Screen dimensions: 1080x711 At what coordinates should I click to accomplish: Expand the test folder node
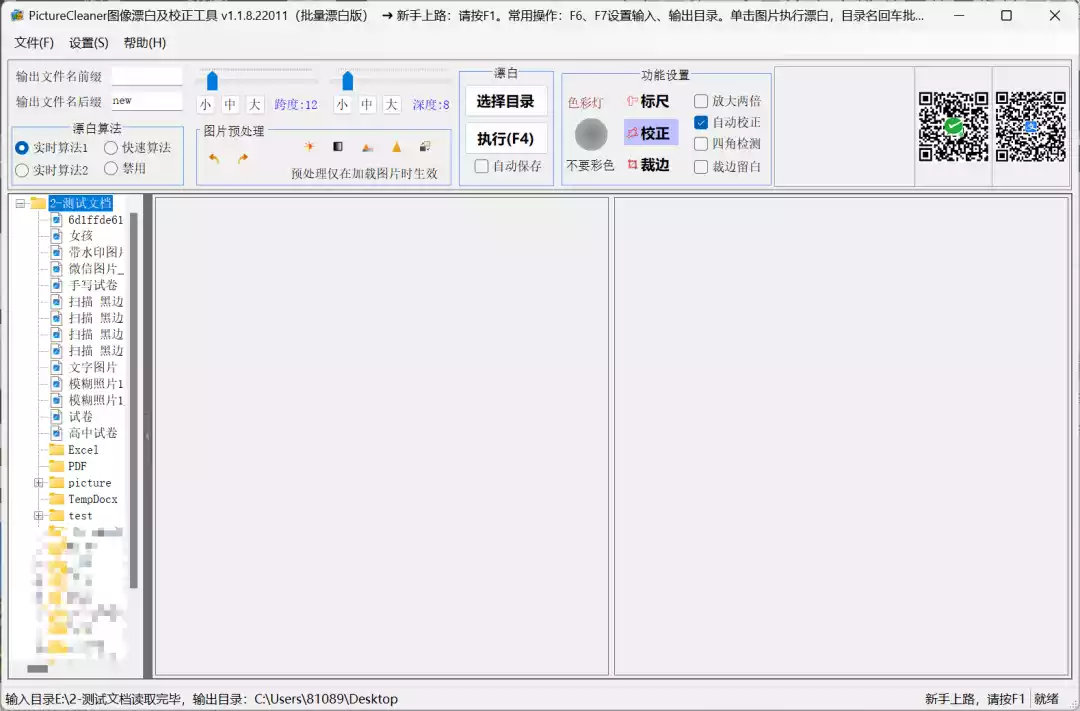(x=39, y=516)
